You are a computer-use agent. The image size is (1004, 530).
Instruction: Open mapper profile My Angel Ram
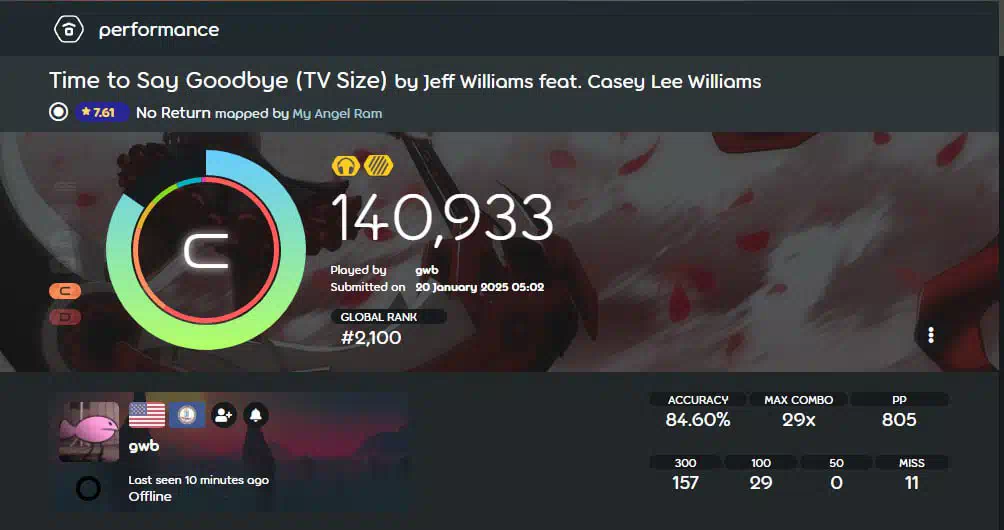(x=337, y=114)
